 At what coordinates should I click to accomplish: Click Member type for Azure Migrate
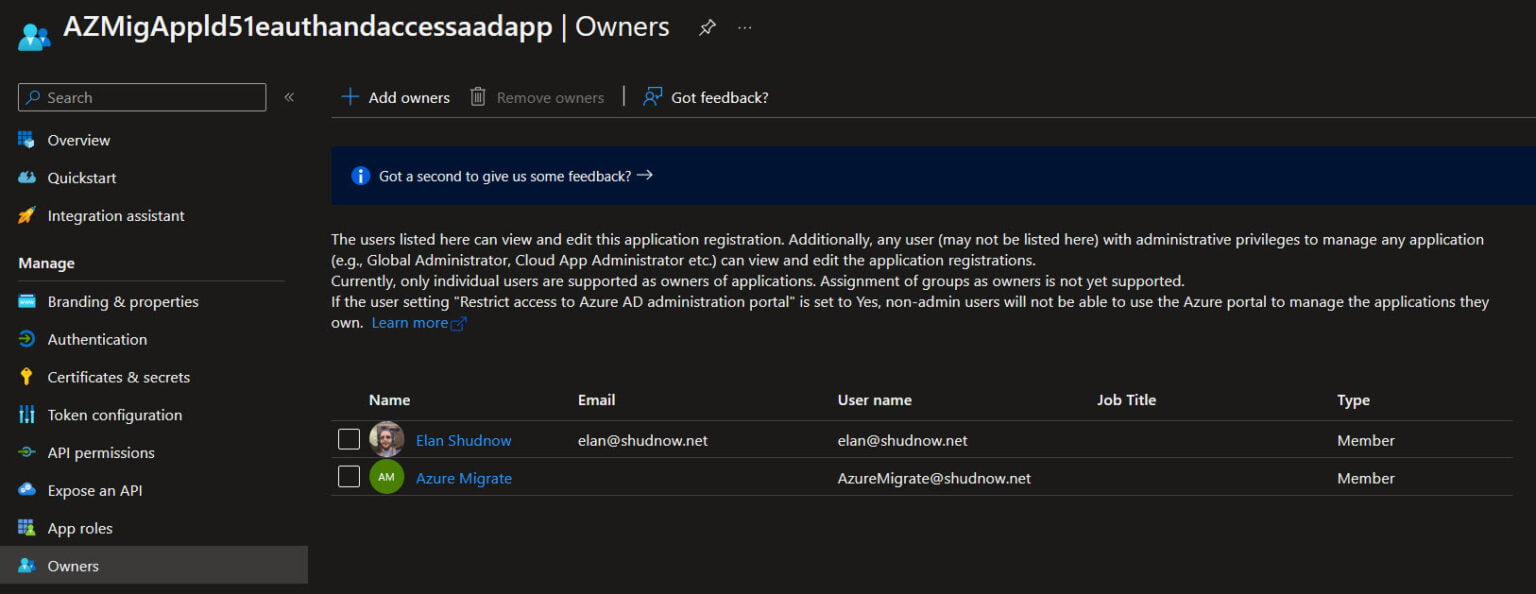click(x=1366, y=479)
